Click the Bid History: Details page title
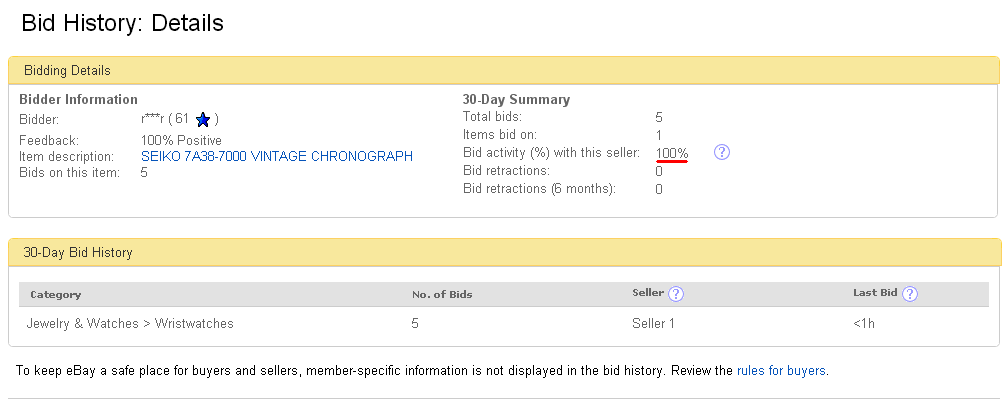This screenshot has width=1008, height=400. [122, 22]
